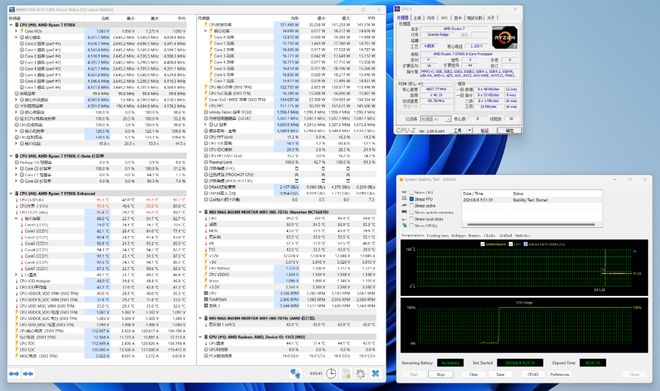The height and width of the screenshot is (391, 660).
Task: Collapse the Ryzen 7 9700X Enhanced section
Action: pos(11,193)
